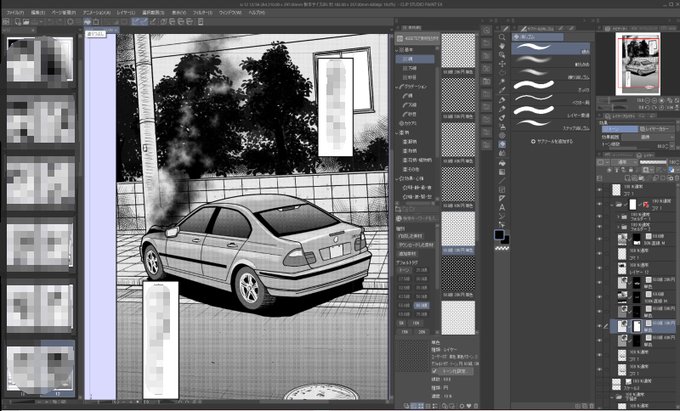Toggle visibility of フォルダー 1 layer
The image size is (680, 411).
click(x=600, y=216)
